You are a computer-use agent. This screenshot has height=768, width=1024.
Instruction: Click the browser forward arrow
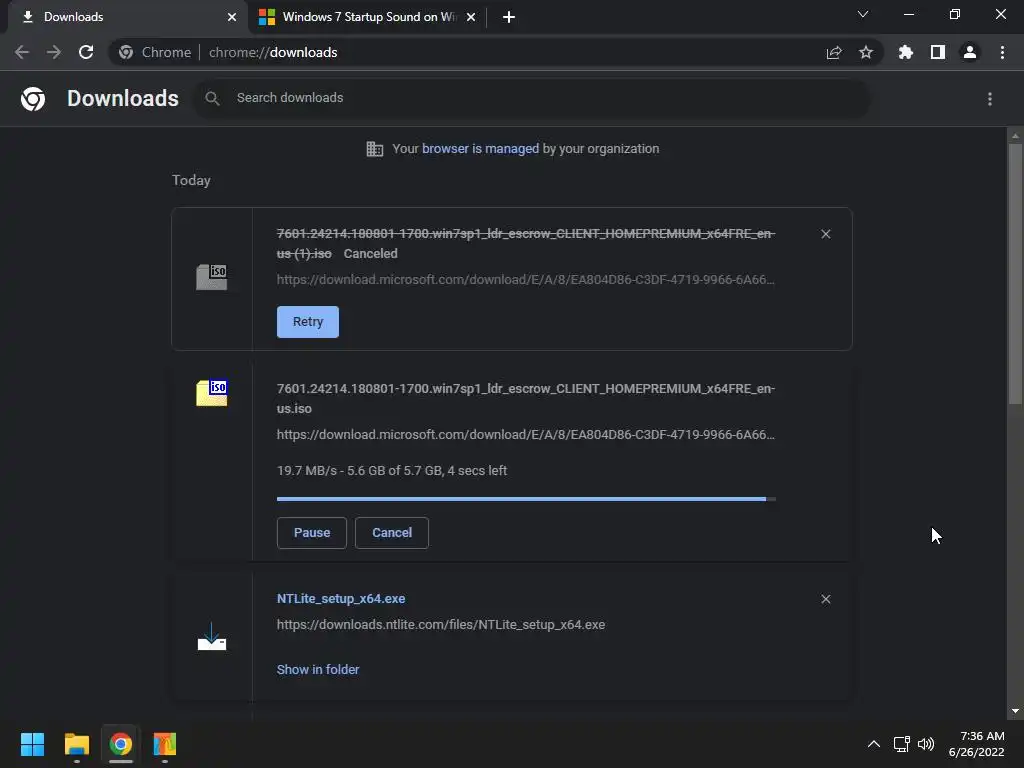(54, 52)
